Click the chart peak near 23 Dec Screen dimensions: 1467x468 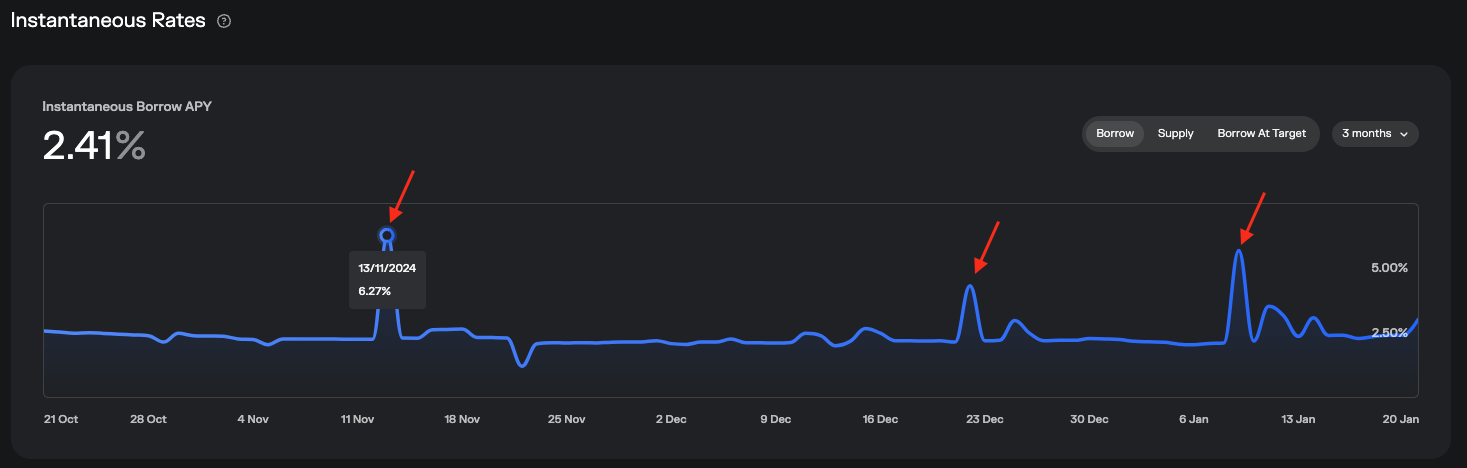point(969,287)
